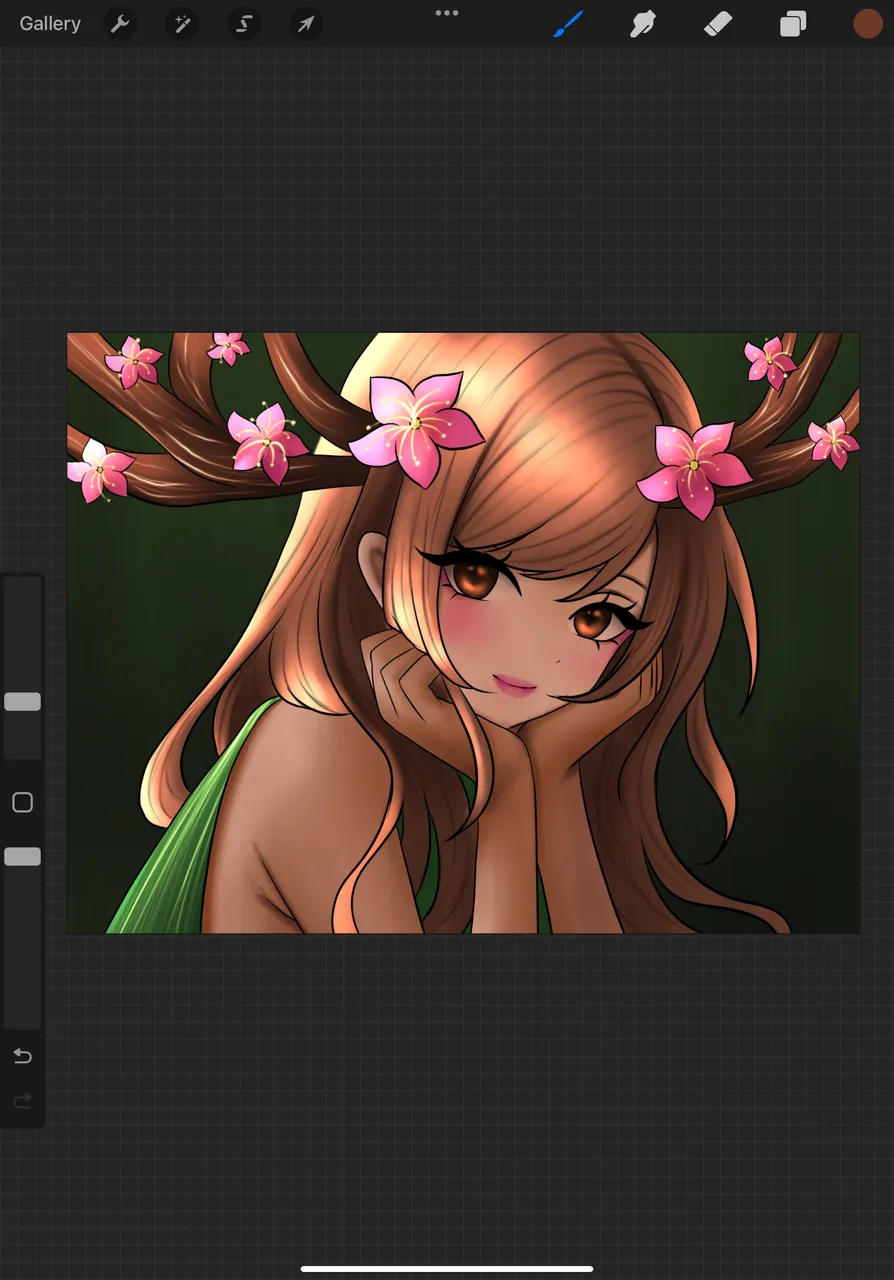The height and width of the screenshot is (1280, 894).
Task: Activate the Selection tool
Action: pyautogui.click(x=244, y=24)
